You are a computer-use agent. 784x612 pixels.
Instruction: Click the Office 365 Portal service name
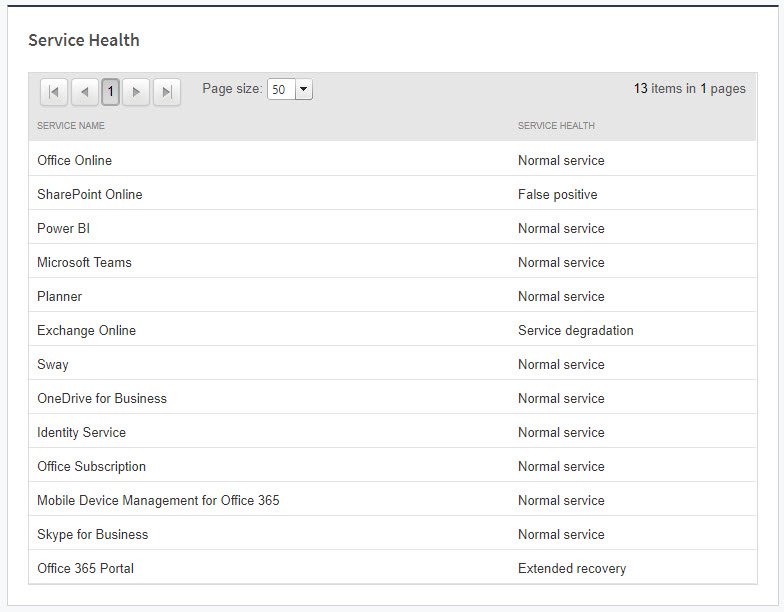[x=86, y=568]
